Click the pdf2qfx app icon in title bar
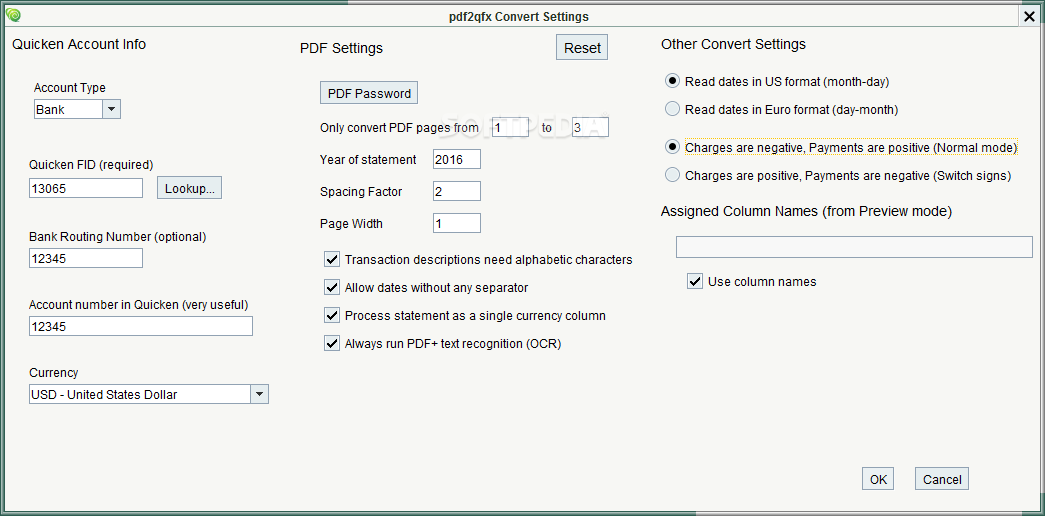The height and width of the screenshot is (516, 1045). pyautogui.click(x=13, y=16)
